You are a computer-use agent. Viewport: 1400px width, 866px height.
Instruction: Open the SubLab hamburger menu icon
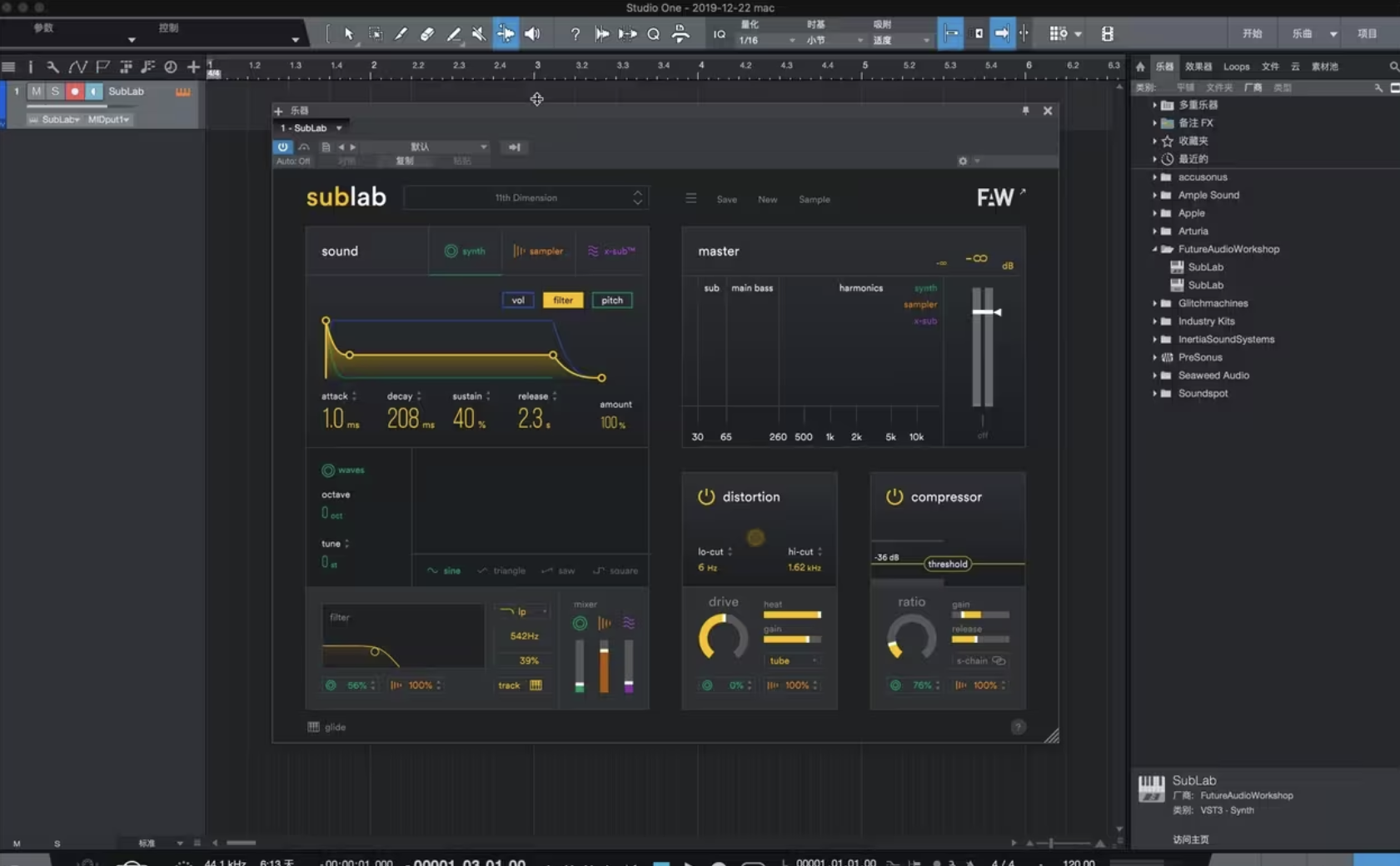point(690,198)
